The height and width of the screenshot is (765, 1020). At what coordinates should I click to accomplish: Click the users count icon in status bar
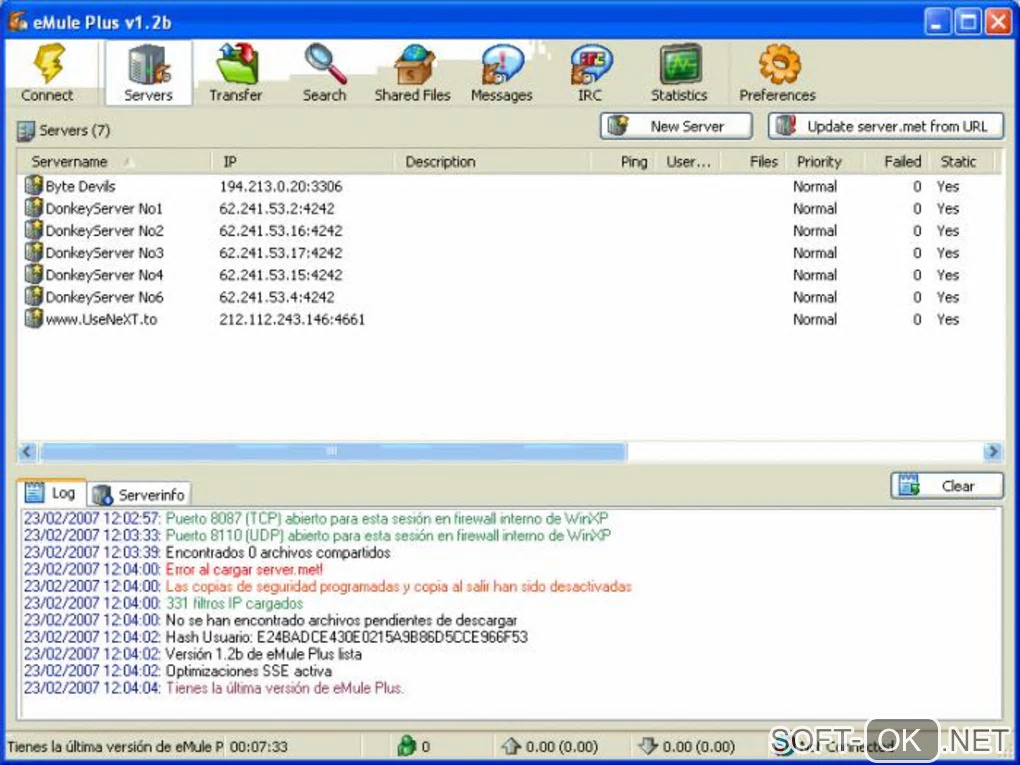tap(407, 745)
